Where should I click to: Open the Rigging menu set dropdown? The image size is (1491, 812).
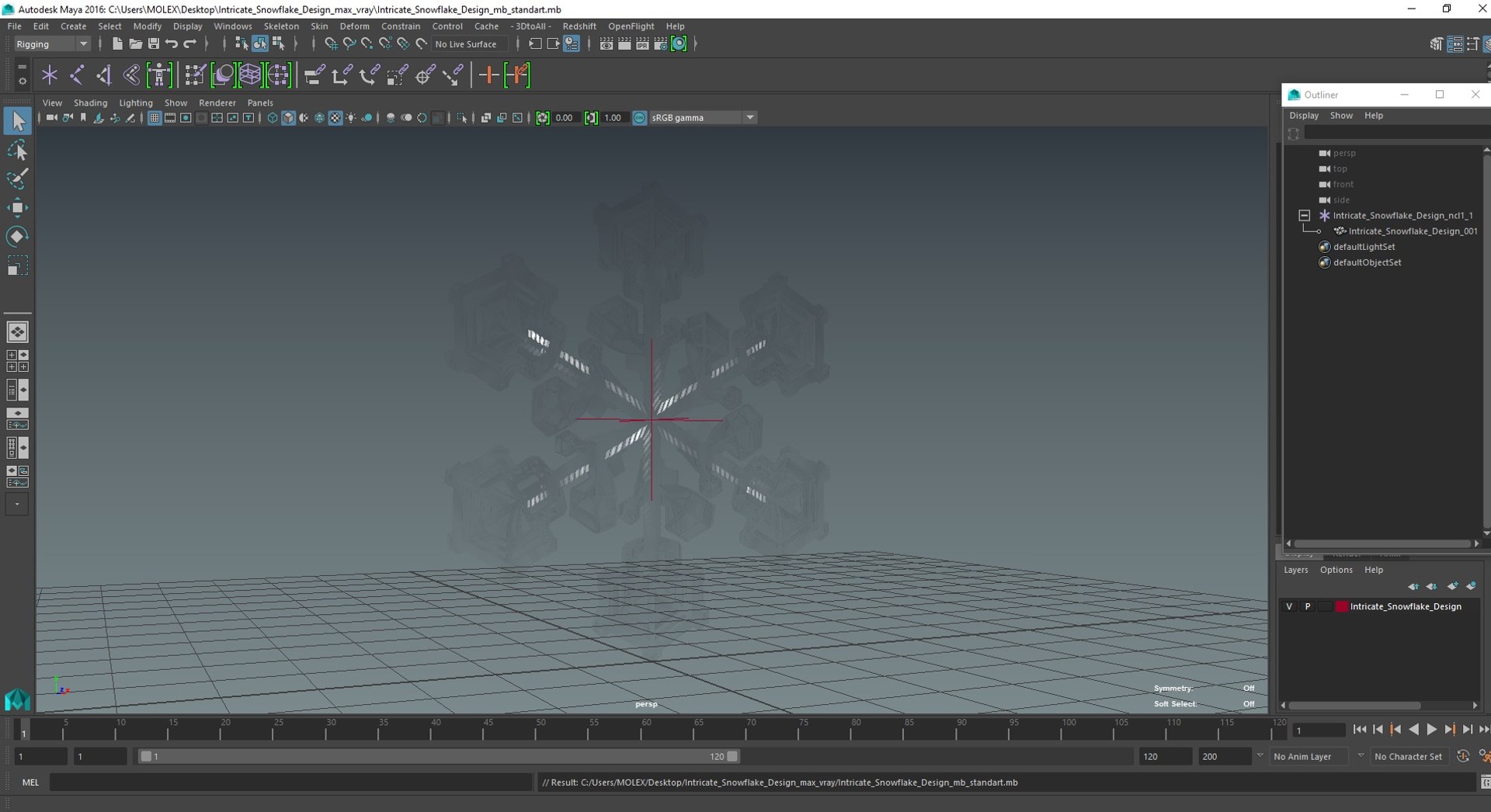pyautogui.click(x=51, y=44)
